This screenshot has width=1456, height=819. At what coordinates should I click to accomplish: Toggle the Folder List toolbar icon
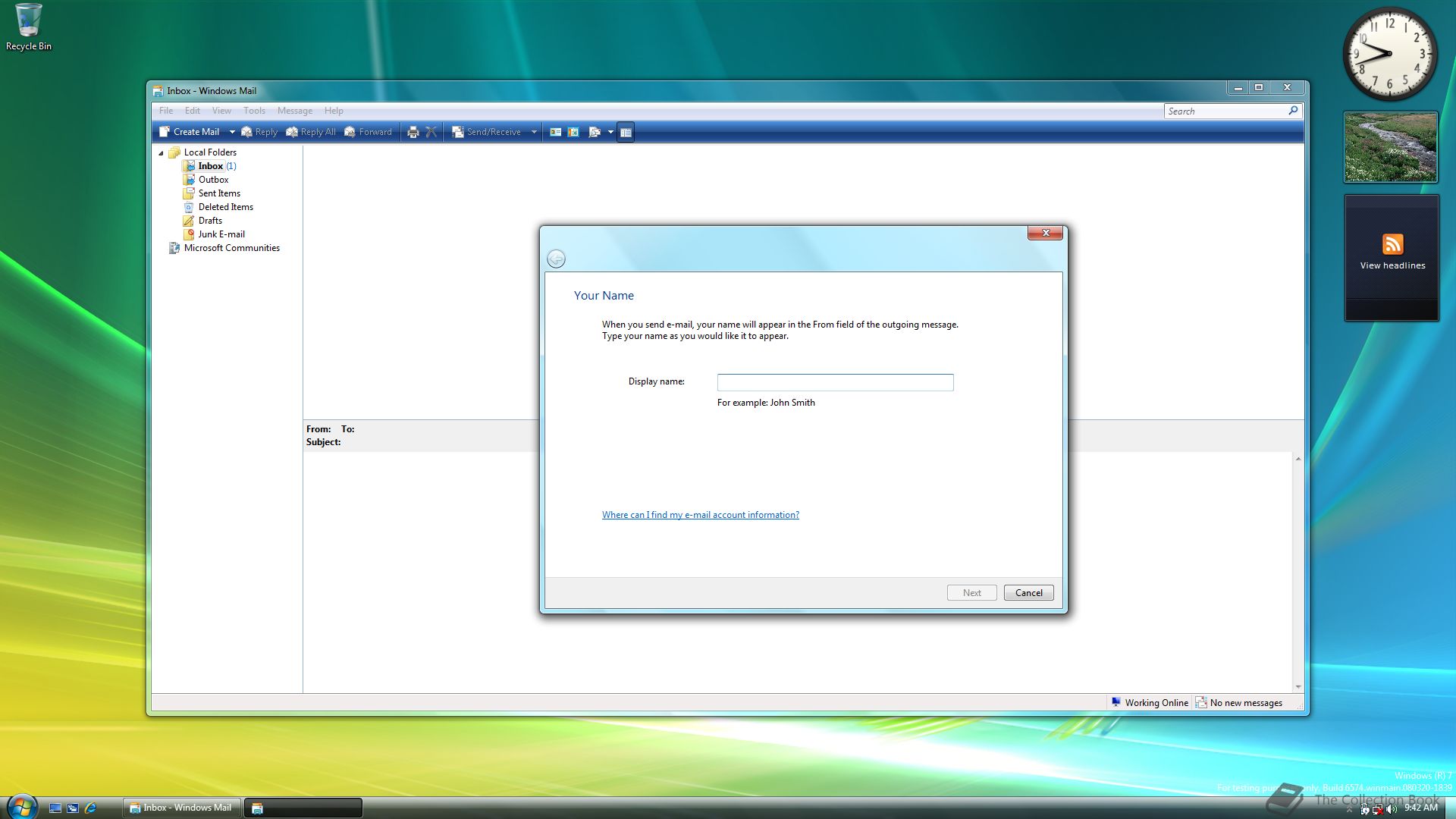626,132
